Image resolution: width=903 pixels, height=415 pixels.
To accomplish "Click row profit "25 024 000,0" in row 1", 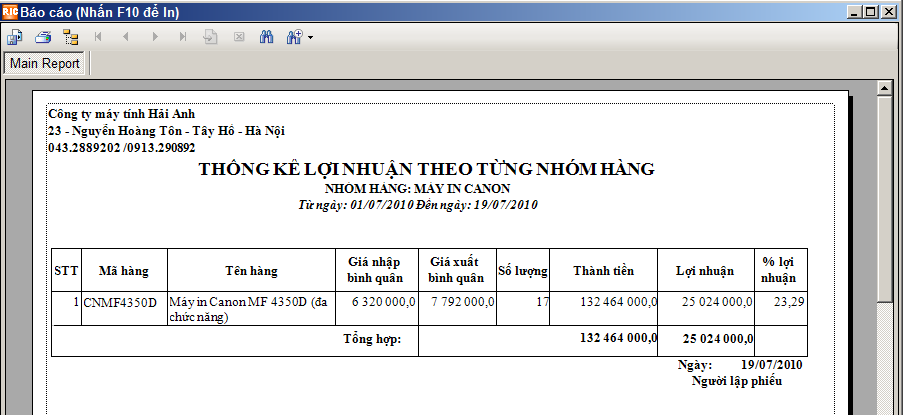I will coord(717,302).
